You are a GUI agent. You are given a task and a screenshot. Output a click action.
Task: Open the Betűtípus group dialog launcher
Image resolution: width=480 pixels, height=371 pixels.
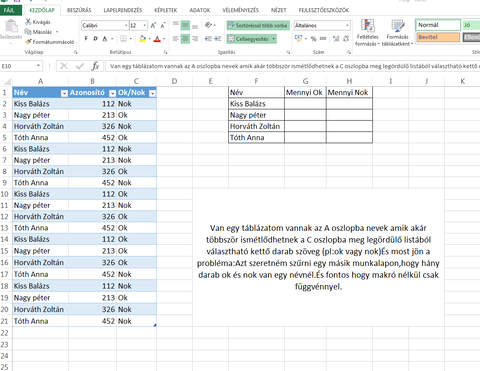click(x=166, y=52)
